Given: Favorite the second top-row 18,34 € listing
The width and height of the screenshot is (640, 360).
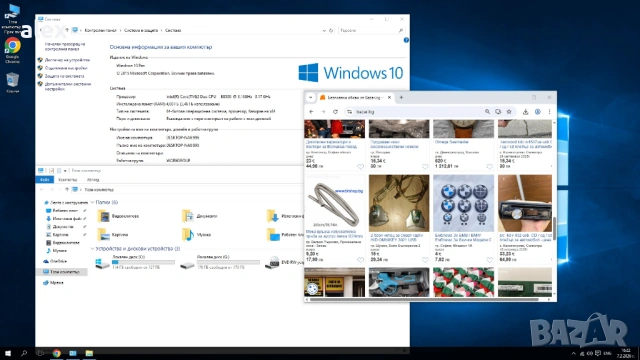Looking at the screenshot, I should click(x=425, y=167).
